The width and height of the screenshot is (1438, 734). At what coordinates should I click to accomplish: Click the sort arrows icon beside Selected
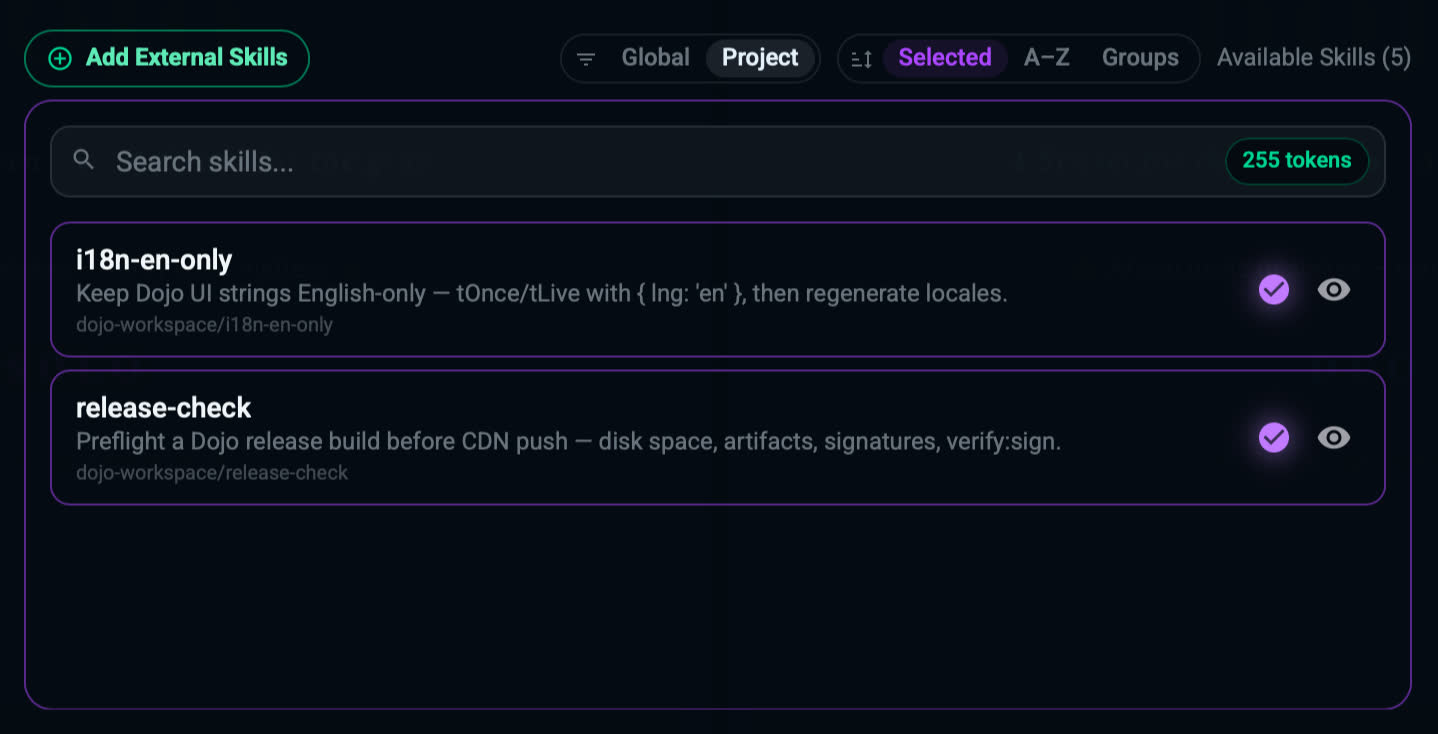click(861, 59)
